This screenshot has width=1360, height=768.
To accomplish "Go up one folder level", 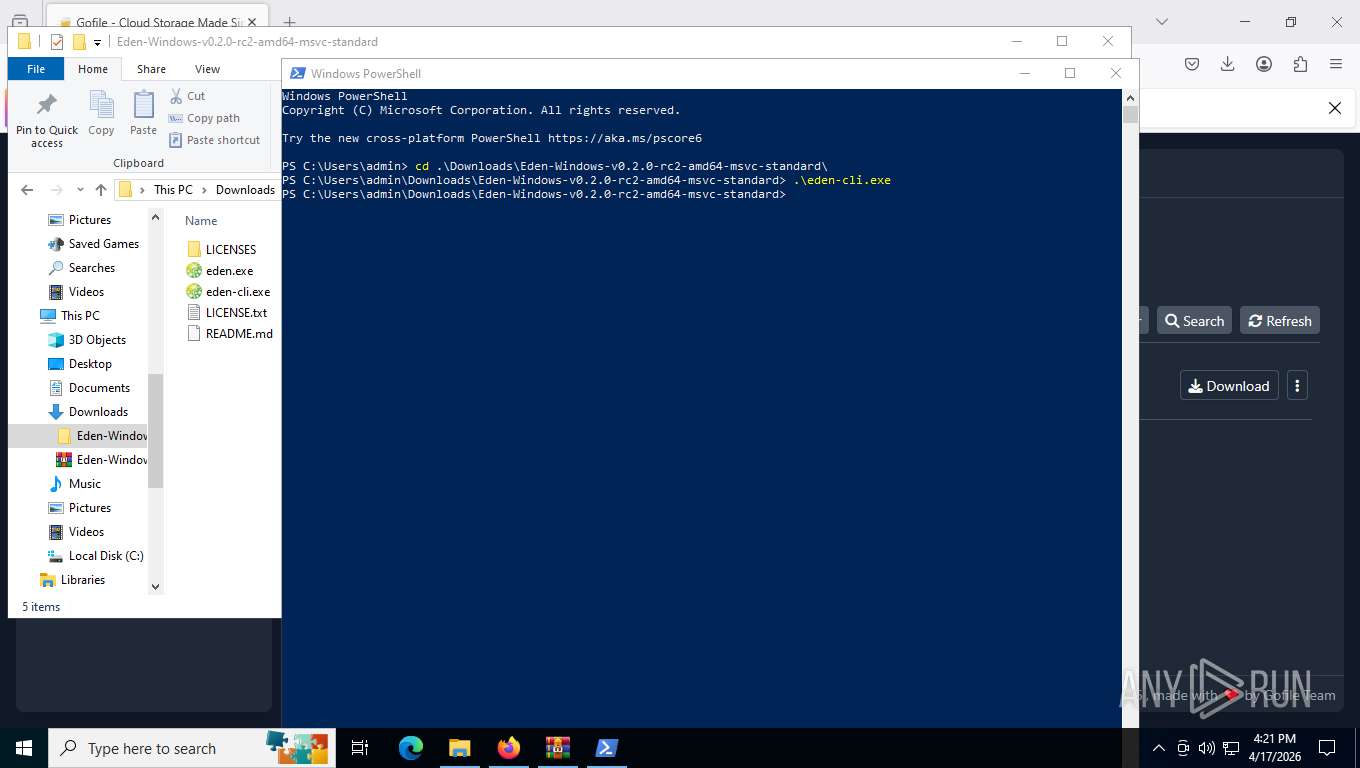I will (100, 190).
